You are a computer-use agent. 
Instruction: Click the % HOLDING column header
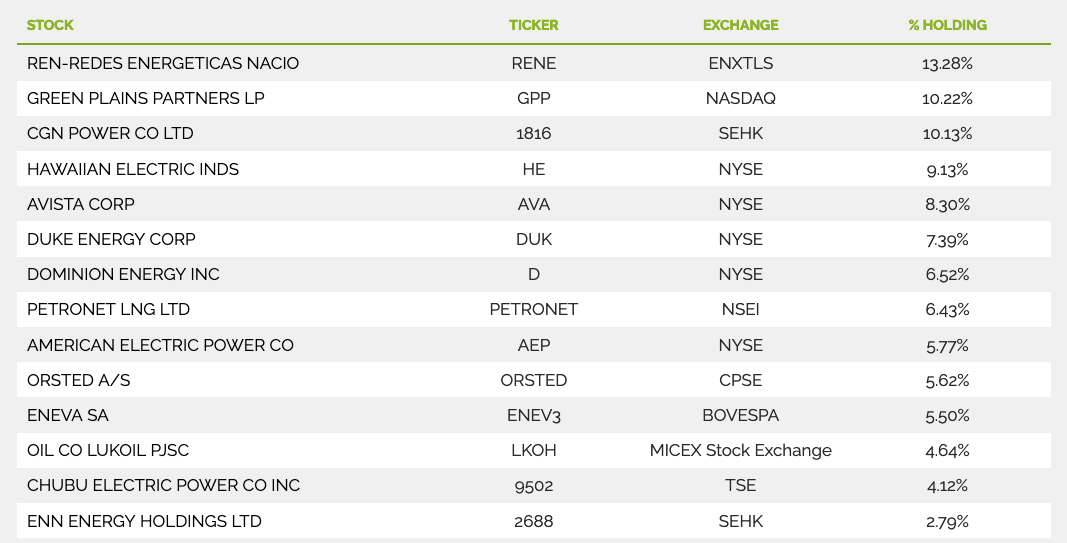point(947,25)
